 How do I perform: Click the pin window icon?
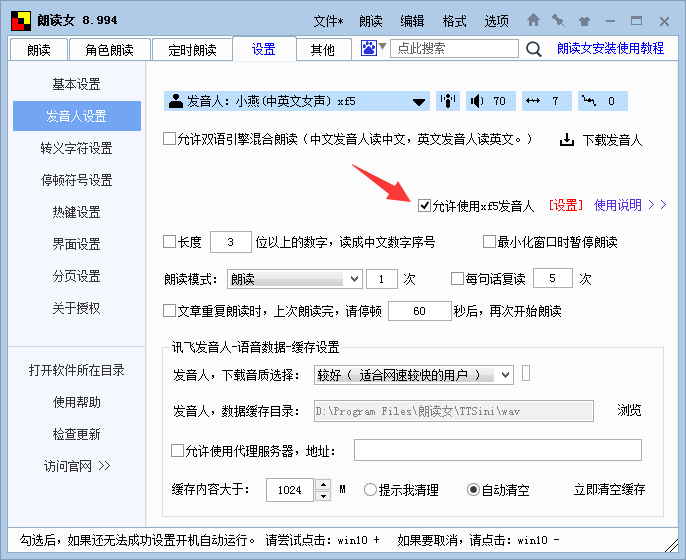pyautogui.click(x=558, y=20)
